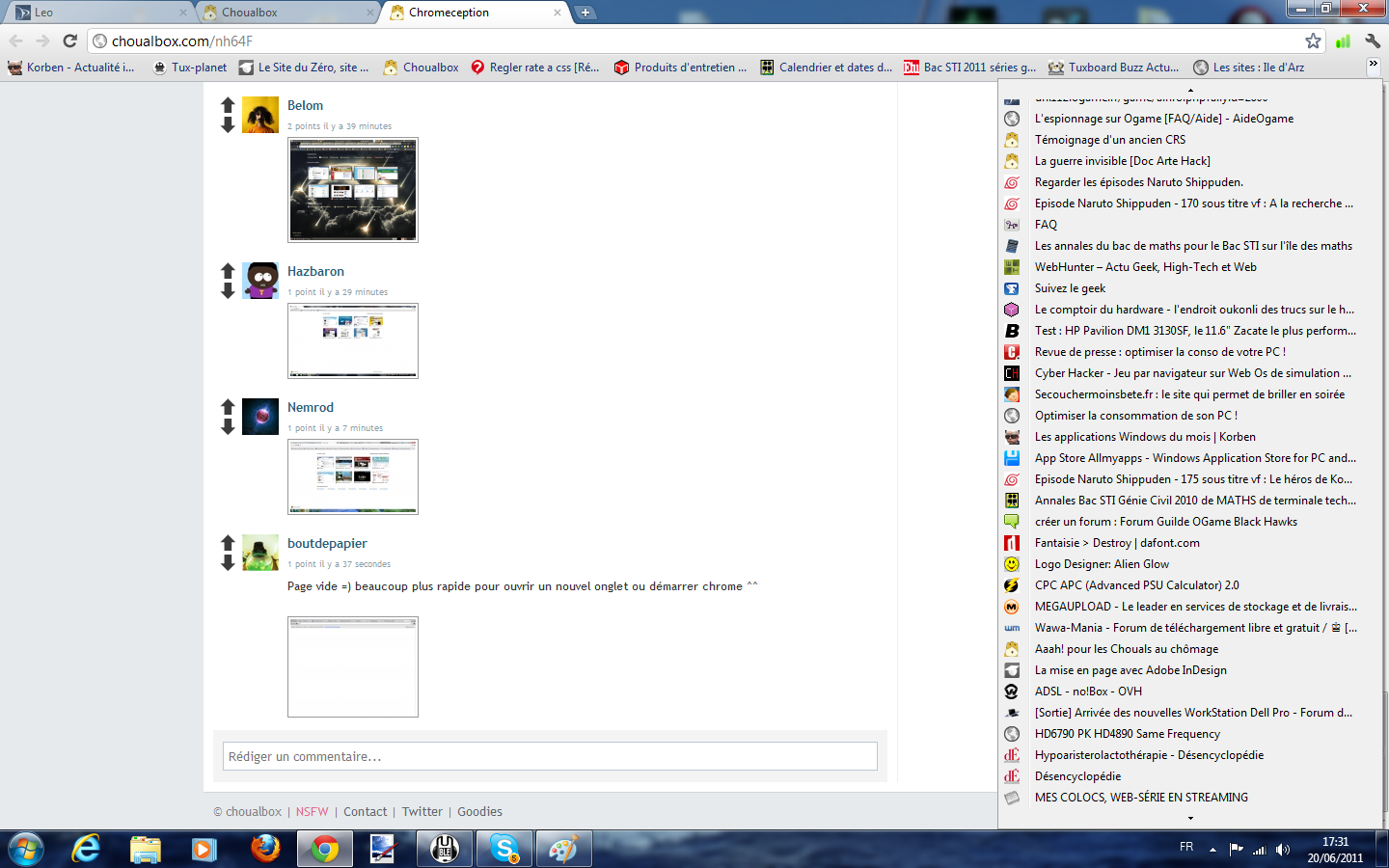Downvote Hazbaron's comment
Screen dimensions: 1389x868
228,290
